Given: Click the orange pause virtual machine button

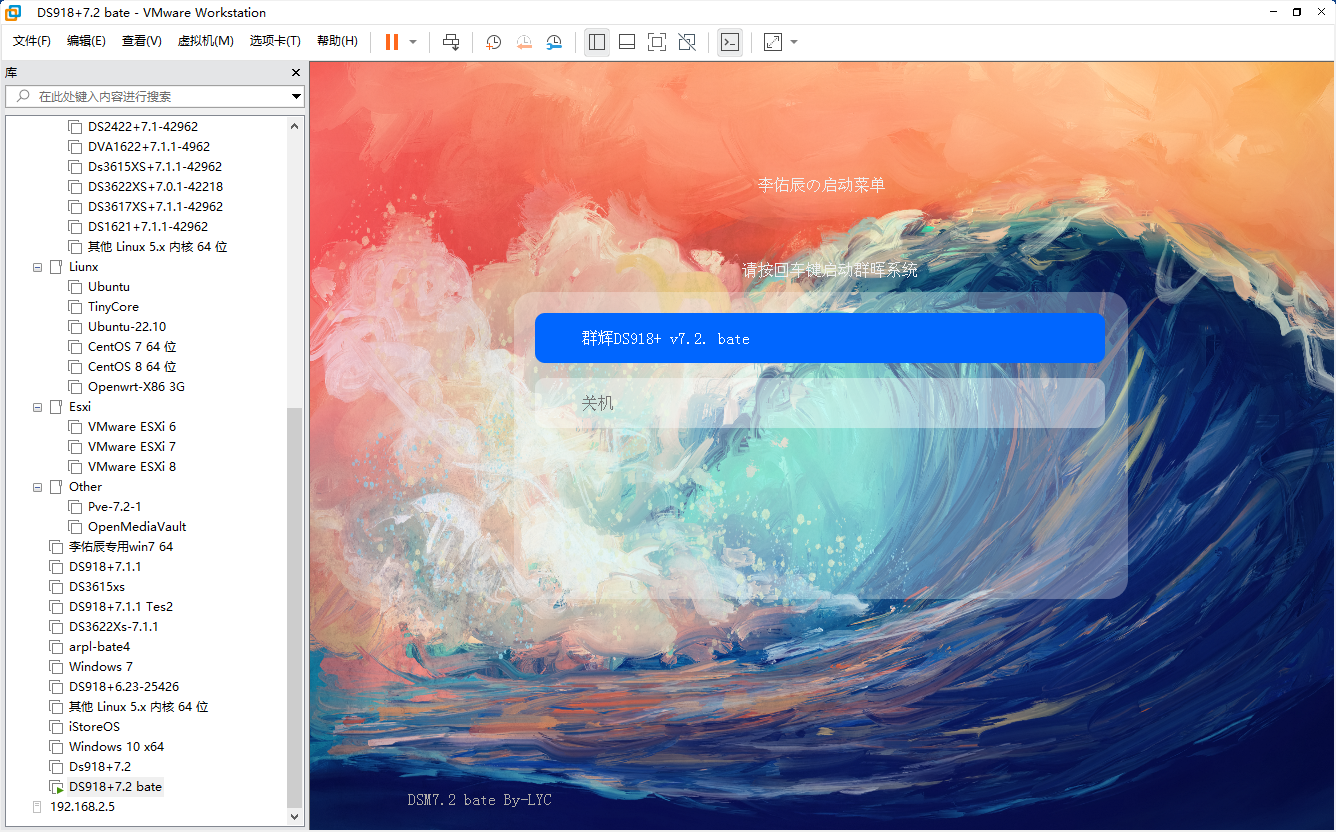Looking at the screenshot, I should 392,42.
